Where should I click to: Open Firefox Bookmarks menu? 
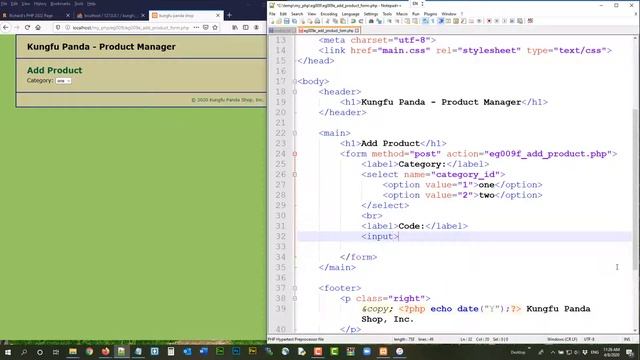click(x=60, y=4)
